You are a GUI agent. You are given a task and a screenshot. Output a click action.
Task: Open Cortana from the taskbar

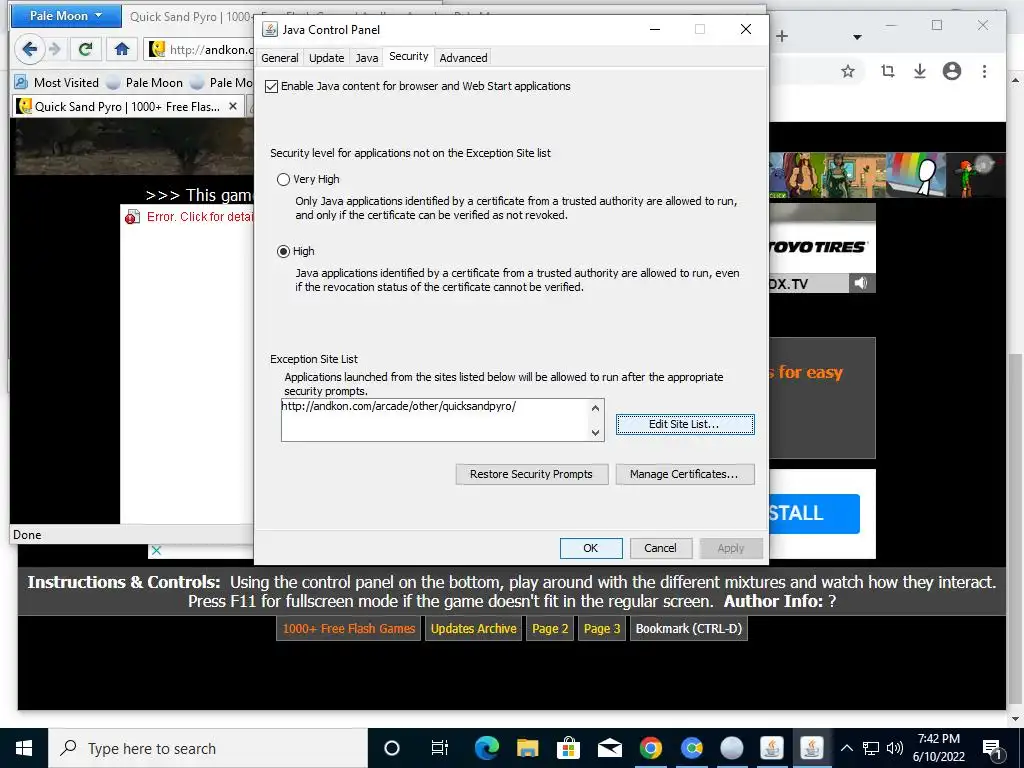(392, 748)
